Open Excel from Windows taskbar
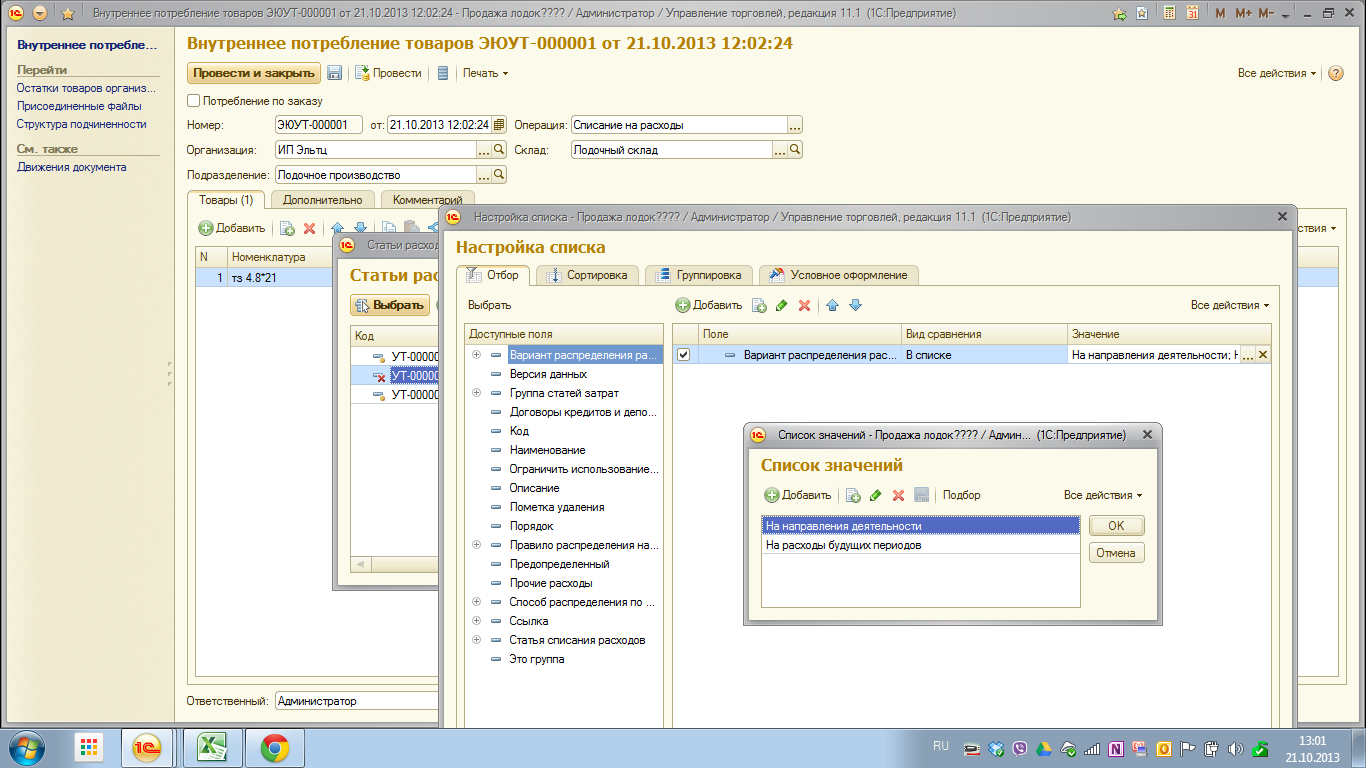 [x=211, y=748]
